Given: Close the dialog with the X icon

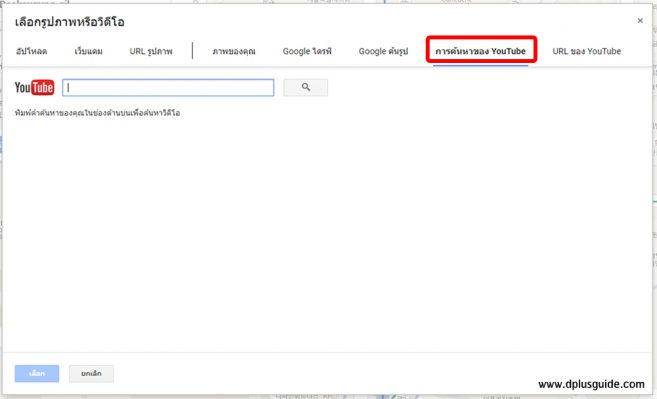Looking at the screenshot, I should point(640,21).
